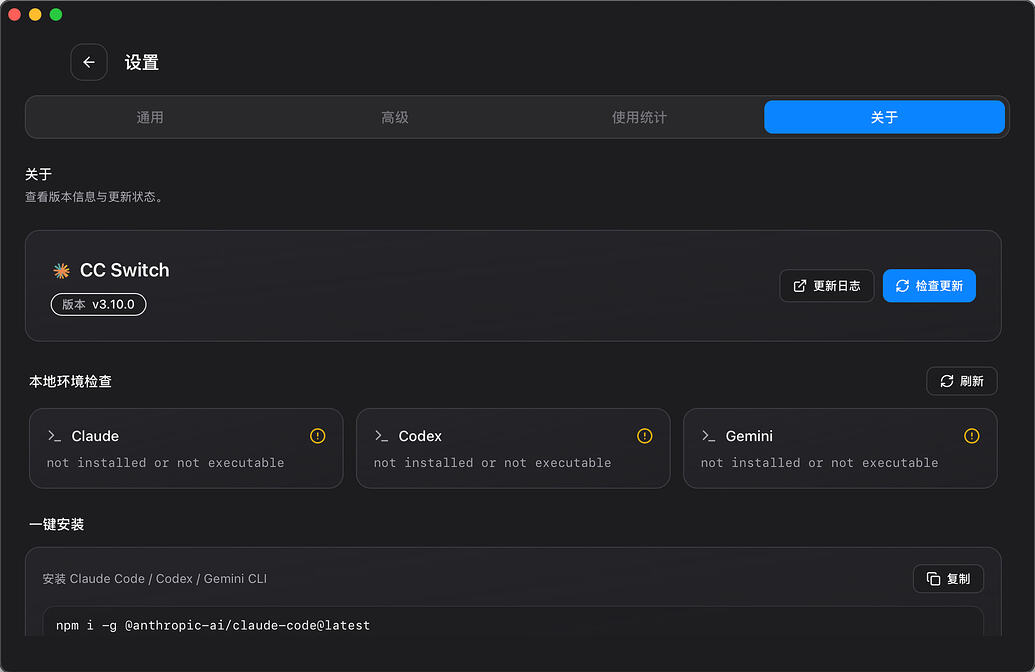The height and width of the screenshot is (672, 1035).
Task: Select the Gemini environment card title
Action: (749, 436)
